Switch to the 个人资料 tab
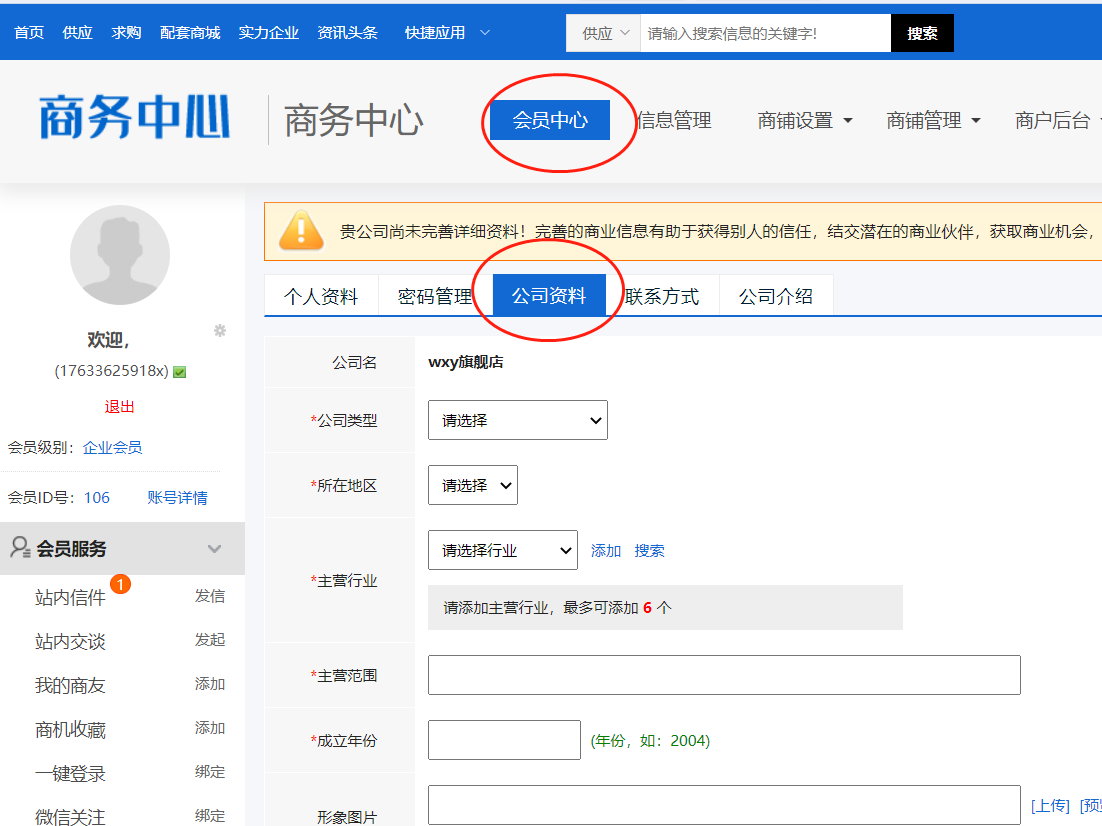 [321, 296]
